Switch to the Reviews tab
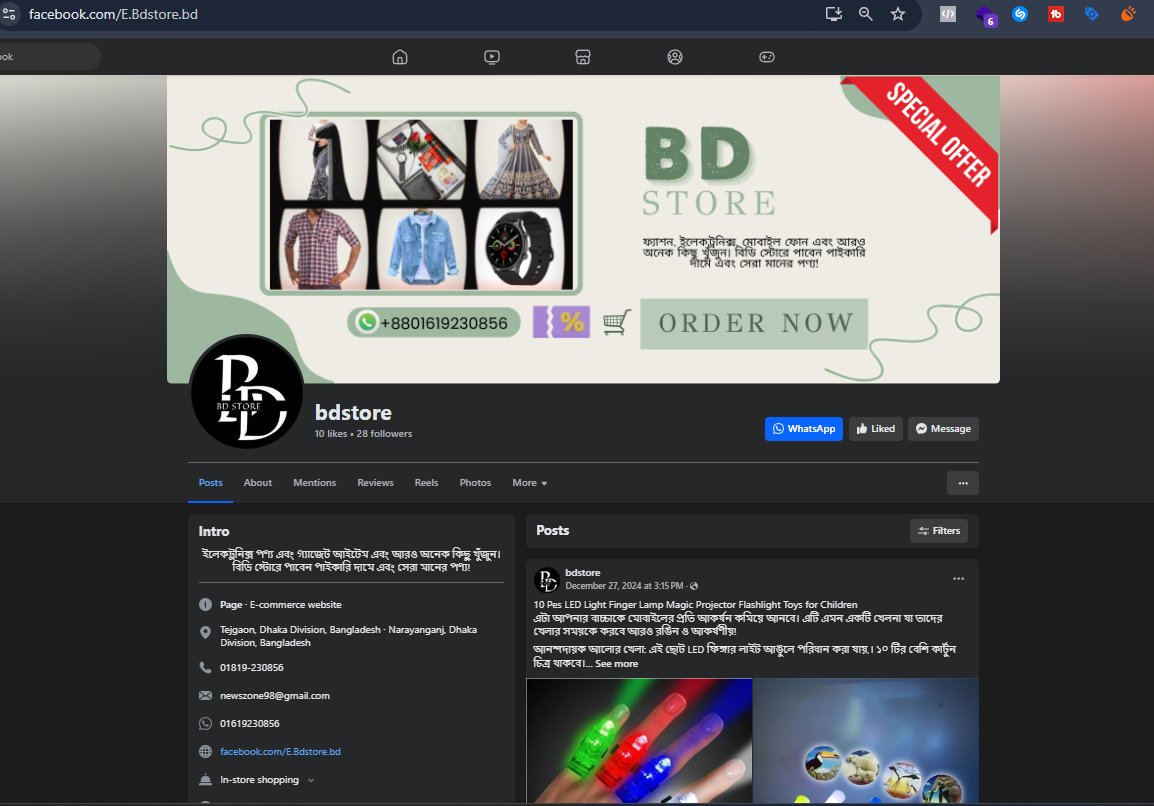Viewport: 1154px width, 806px height. [375, 483]
